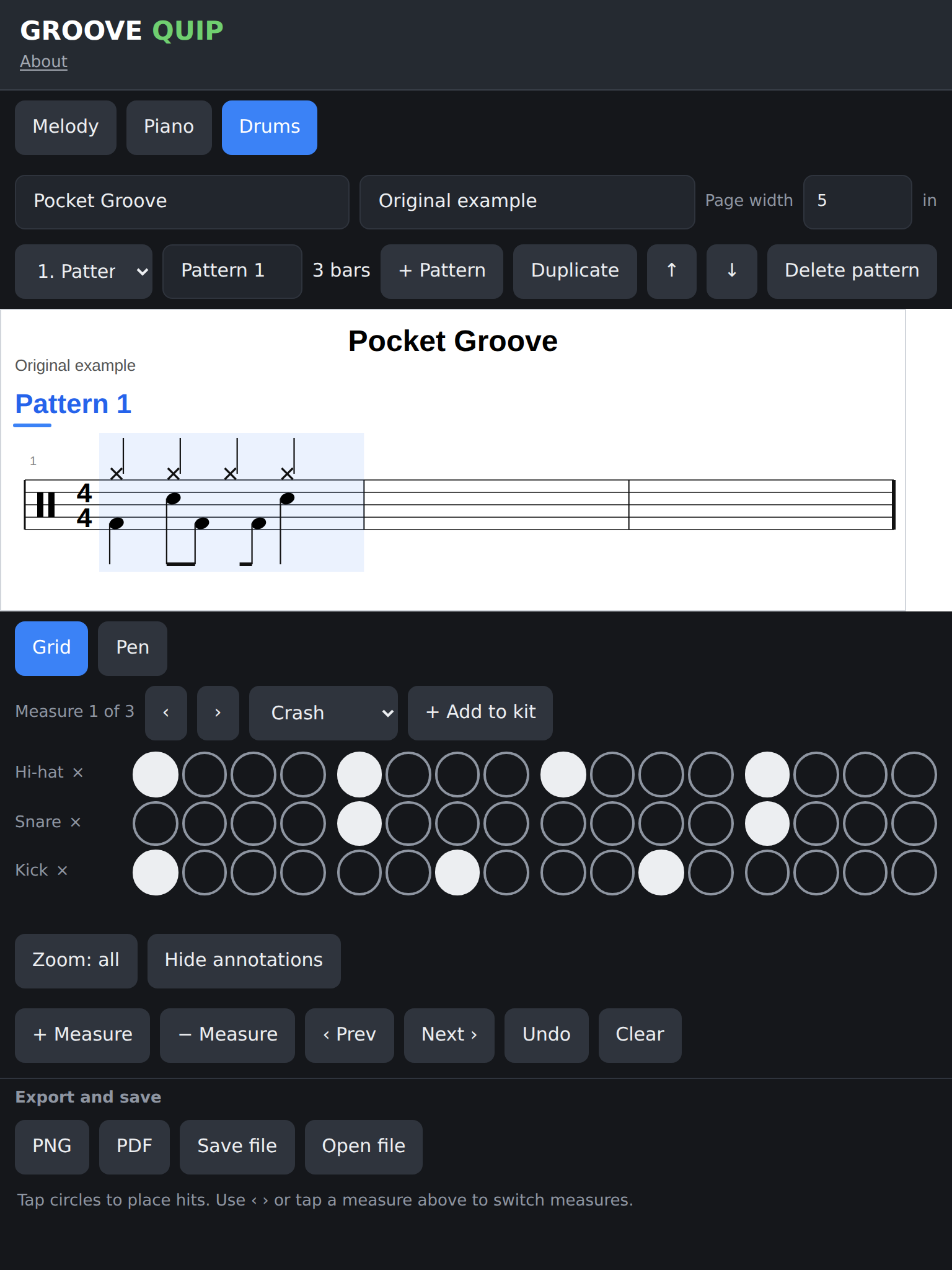This screenshot has width=952, height=1270.
Task: Toggle the second Hi-hat step circle
Action: pos(205,775)
